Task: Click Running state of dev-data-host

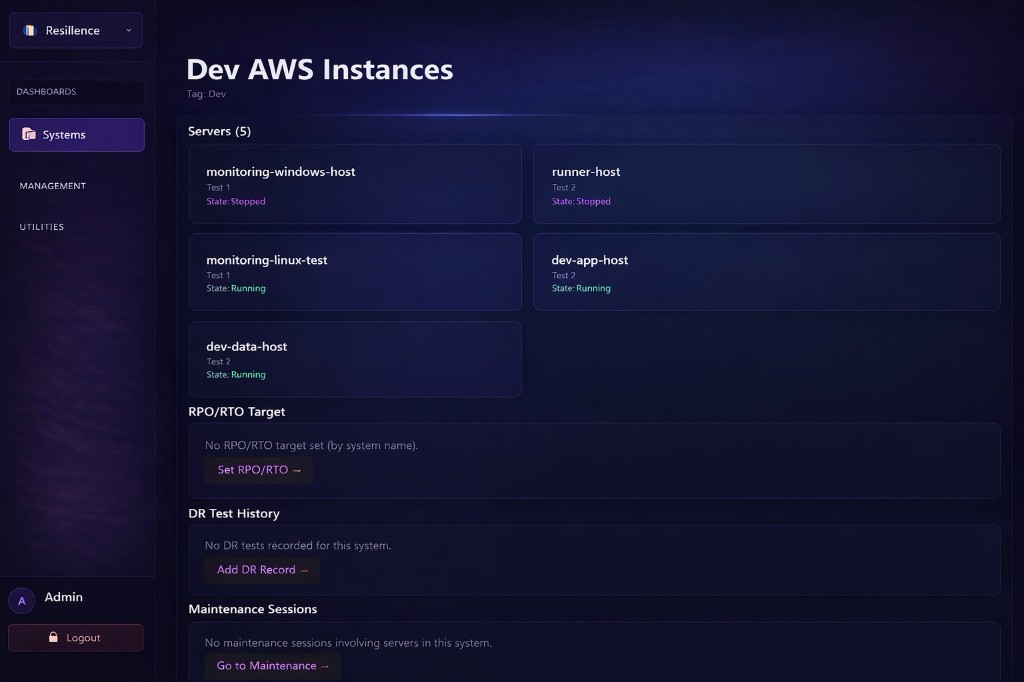Action: click(x=248, y=374)
